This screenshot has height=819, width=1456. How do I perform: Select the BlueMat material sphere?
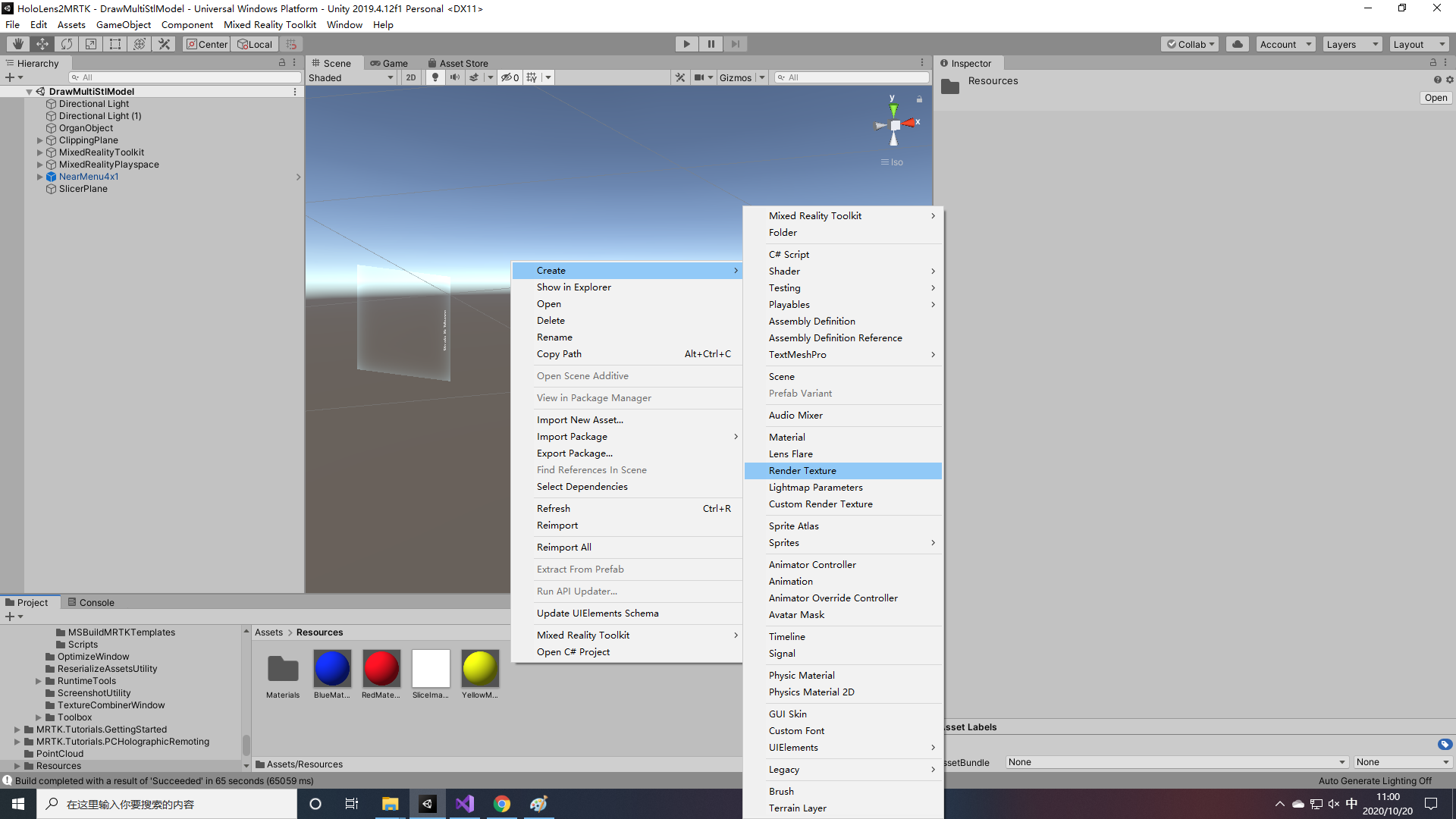click(x=332, y=668)
